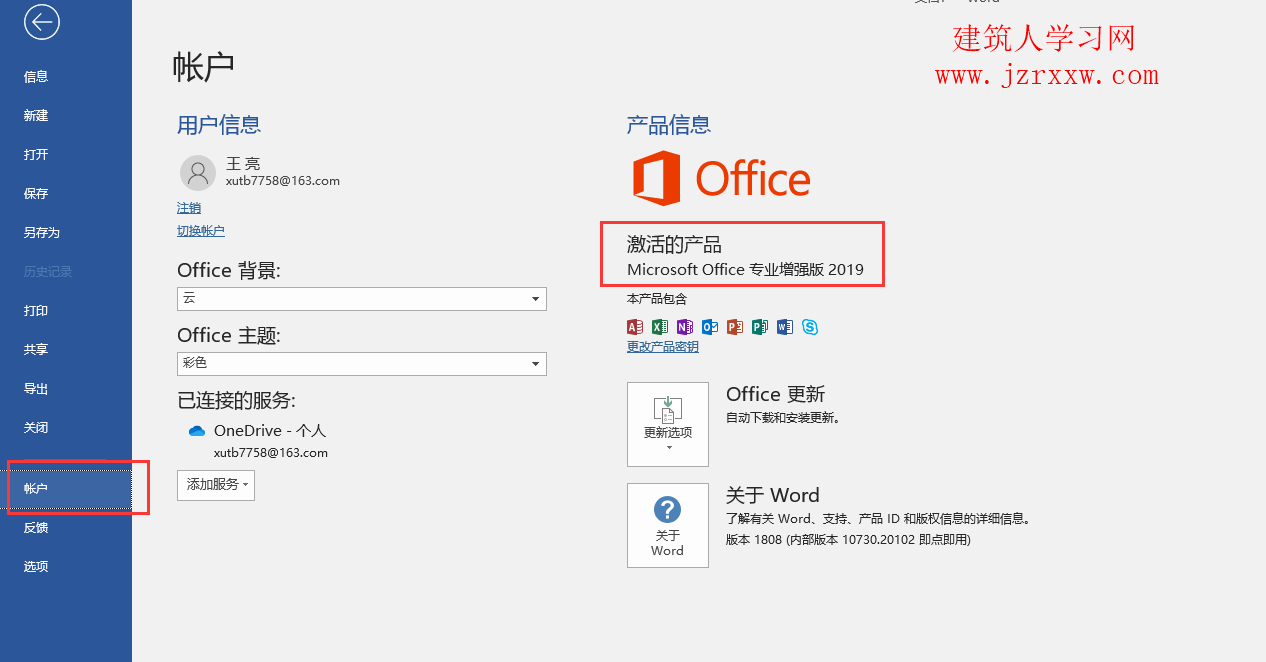Click the Outlook product icon
The width and height of the screenshot is (1266, 662).
(710, 327)
